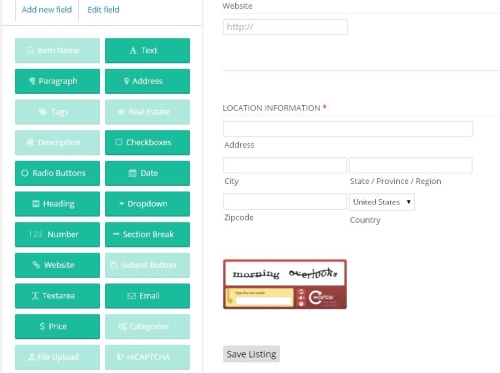Image resolution: width=500 pixels, height=373 pixels.
Task: Add a Website field button
Action: point(57,265)
